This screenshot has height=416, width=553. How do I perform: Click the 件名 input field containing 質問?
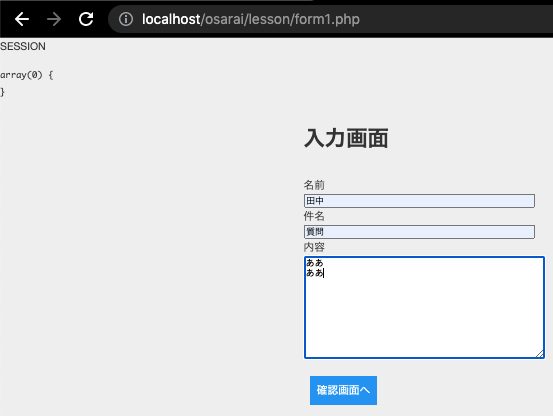tap(419, 232)
